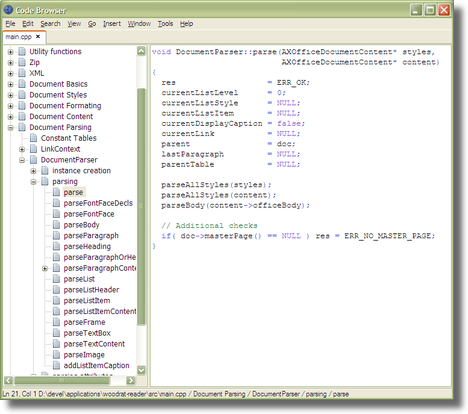Click the parseFrame page icon
This screenshot has width=468, height=414.
point(56,322)
